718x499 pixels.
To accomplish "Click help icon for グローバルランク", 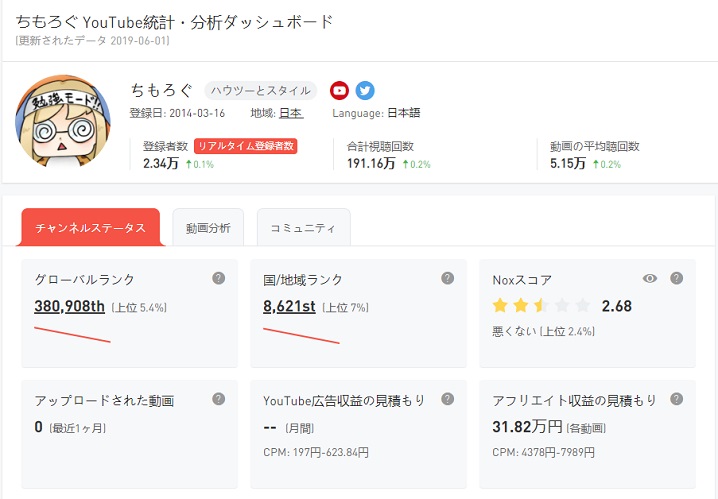I will [x=218, y=278].
